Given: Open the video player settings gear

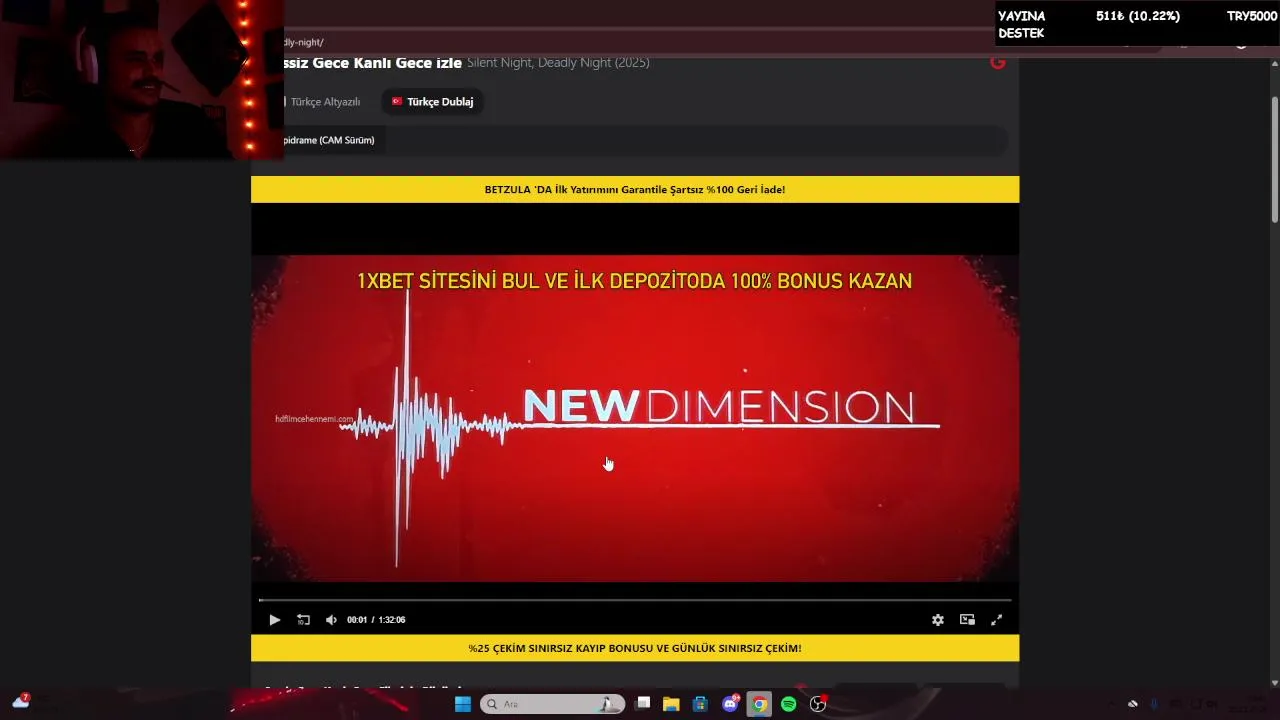Looking at the screenshot, I should pyautogui.click(x=938, y=620).
